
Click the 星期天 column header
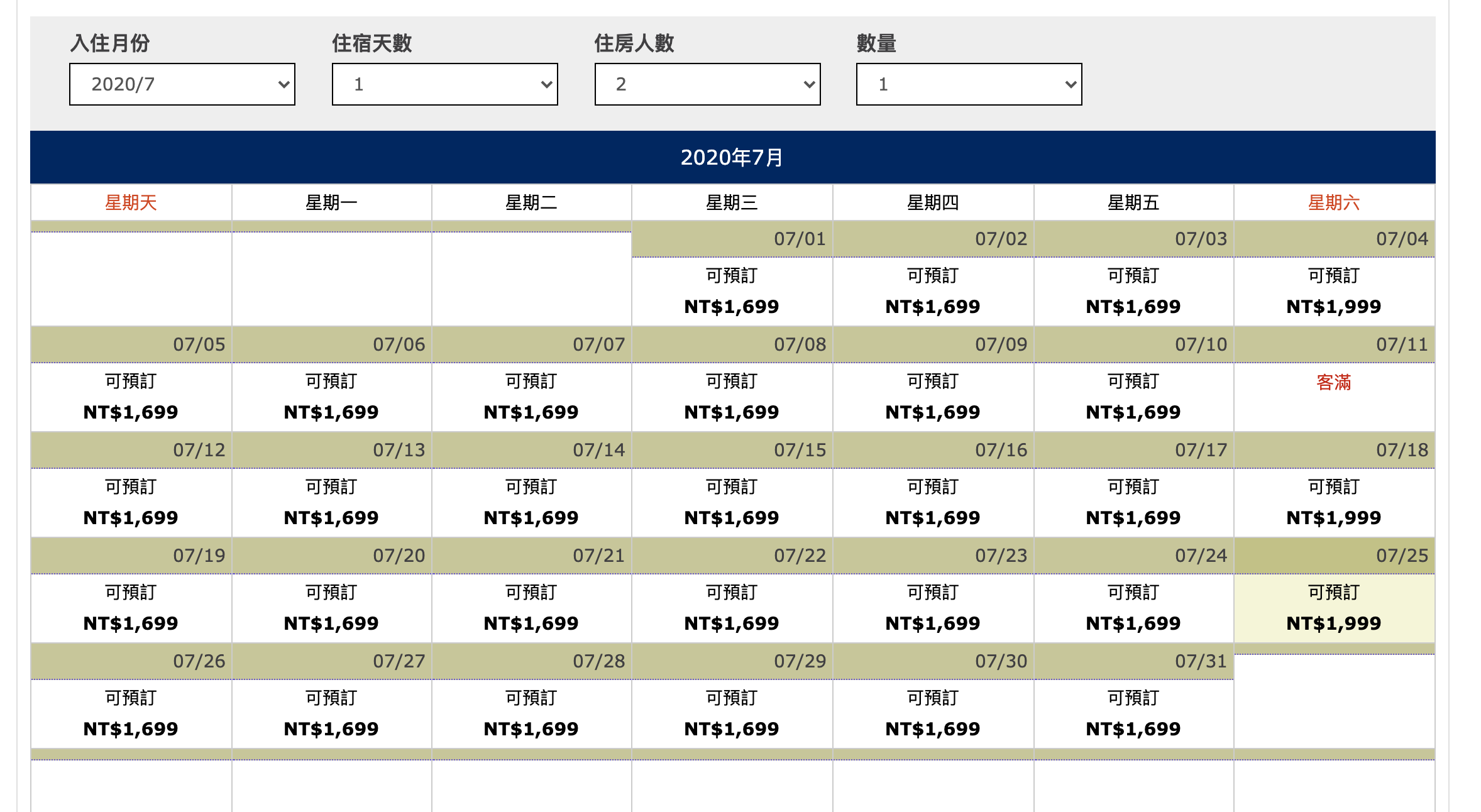coord(131,202)
